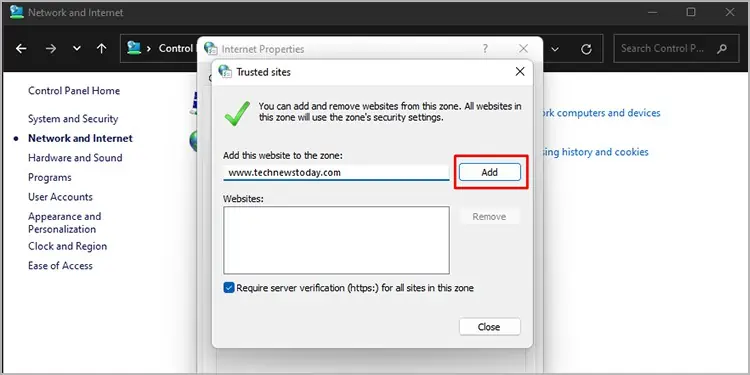Open Control Panel Home link
Image resolution: width=750 pixels, height=375 pixels.
(x=74, y=91)
